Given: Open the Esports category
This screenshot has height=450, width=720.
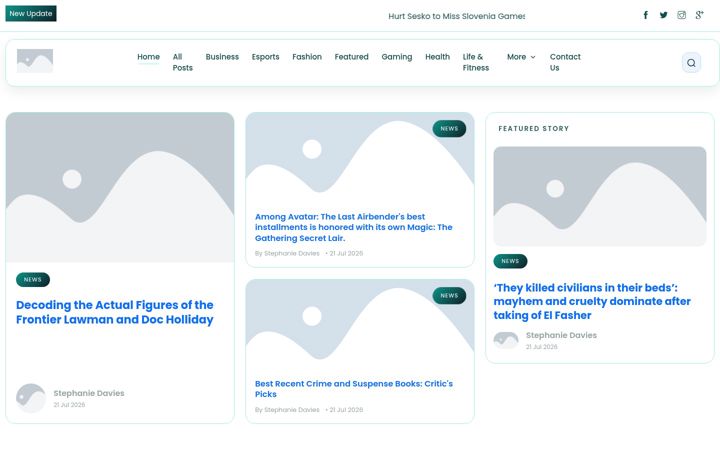Looking at the screenshot, I should pos(265,57).
